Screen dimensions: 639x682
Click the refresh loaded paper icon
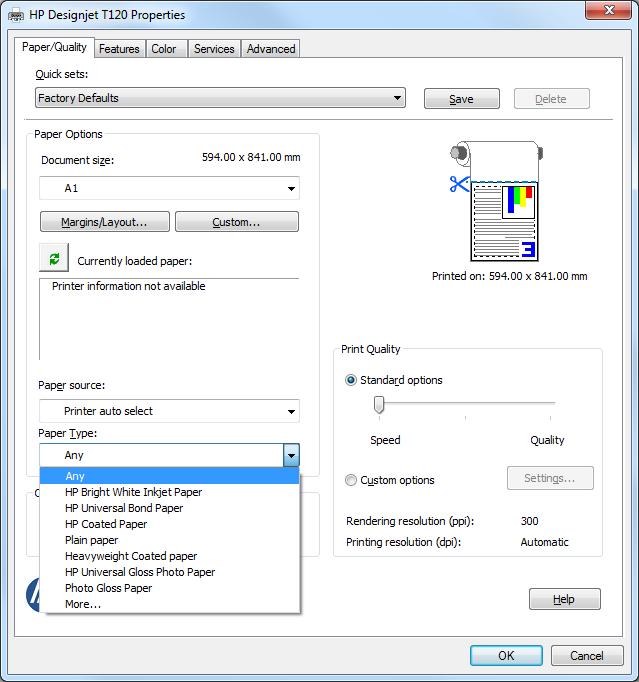tap(54, 258)
